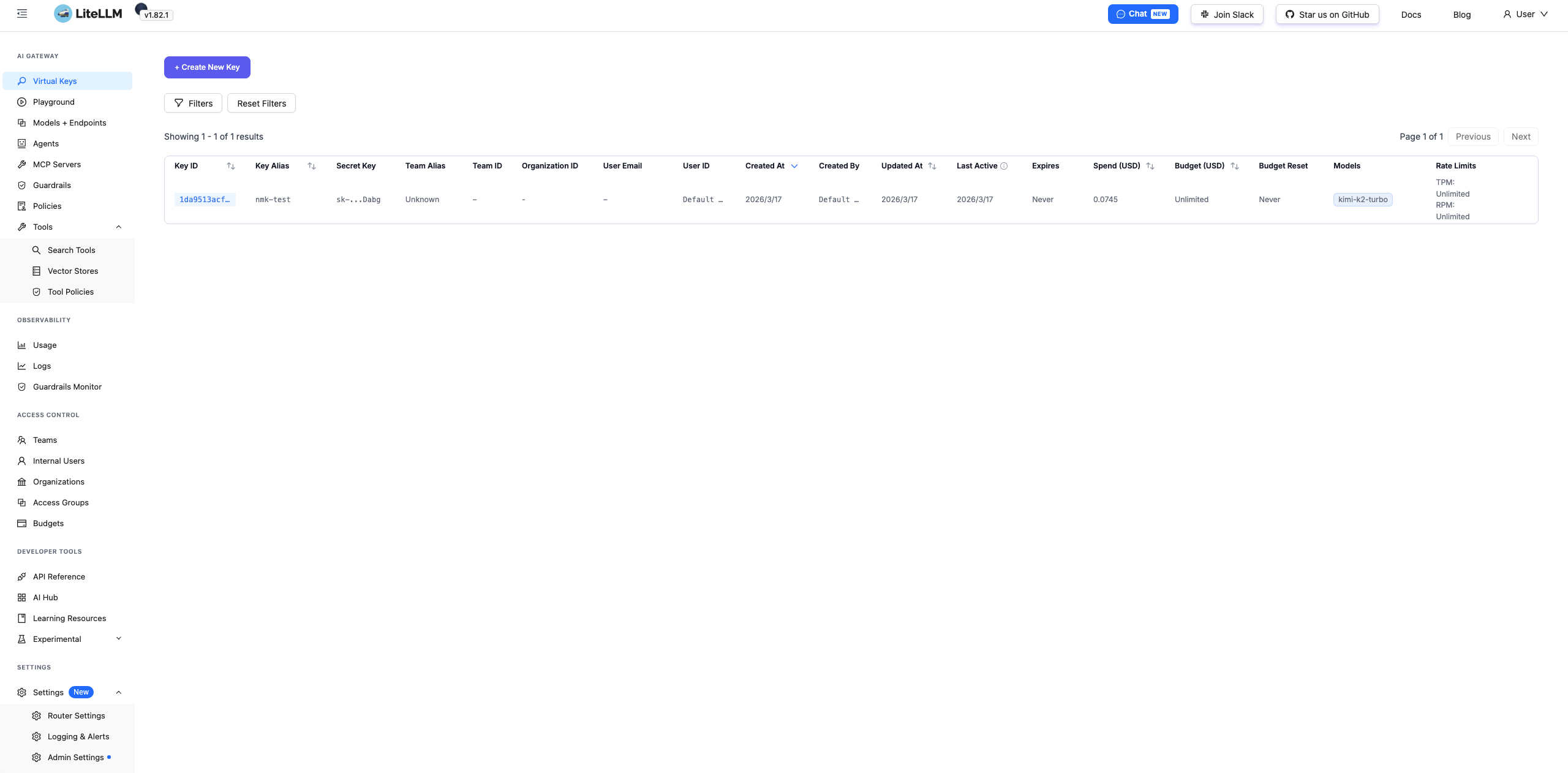Click the Filters button

(x=193, y=104)
